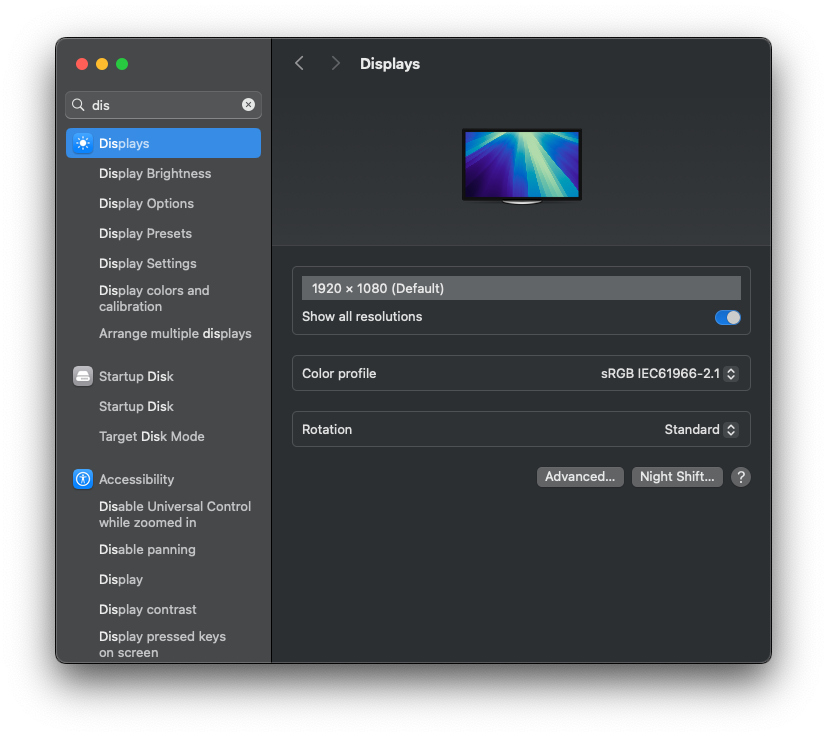Click the Startup Disk drive icon
The image size is (827, 737).
tap(83, 376)
